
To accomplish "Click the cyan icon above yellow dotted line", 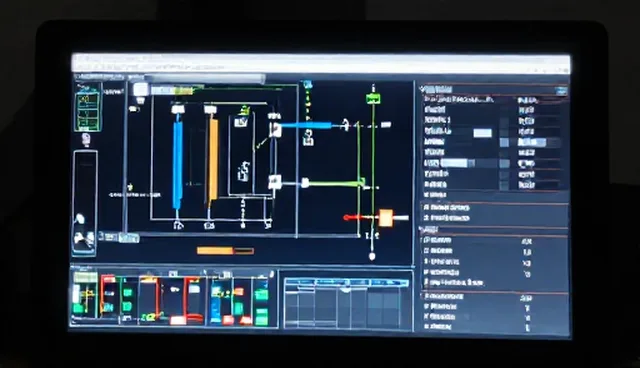I will pyautogui.click(x=307, y=85).
